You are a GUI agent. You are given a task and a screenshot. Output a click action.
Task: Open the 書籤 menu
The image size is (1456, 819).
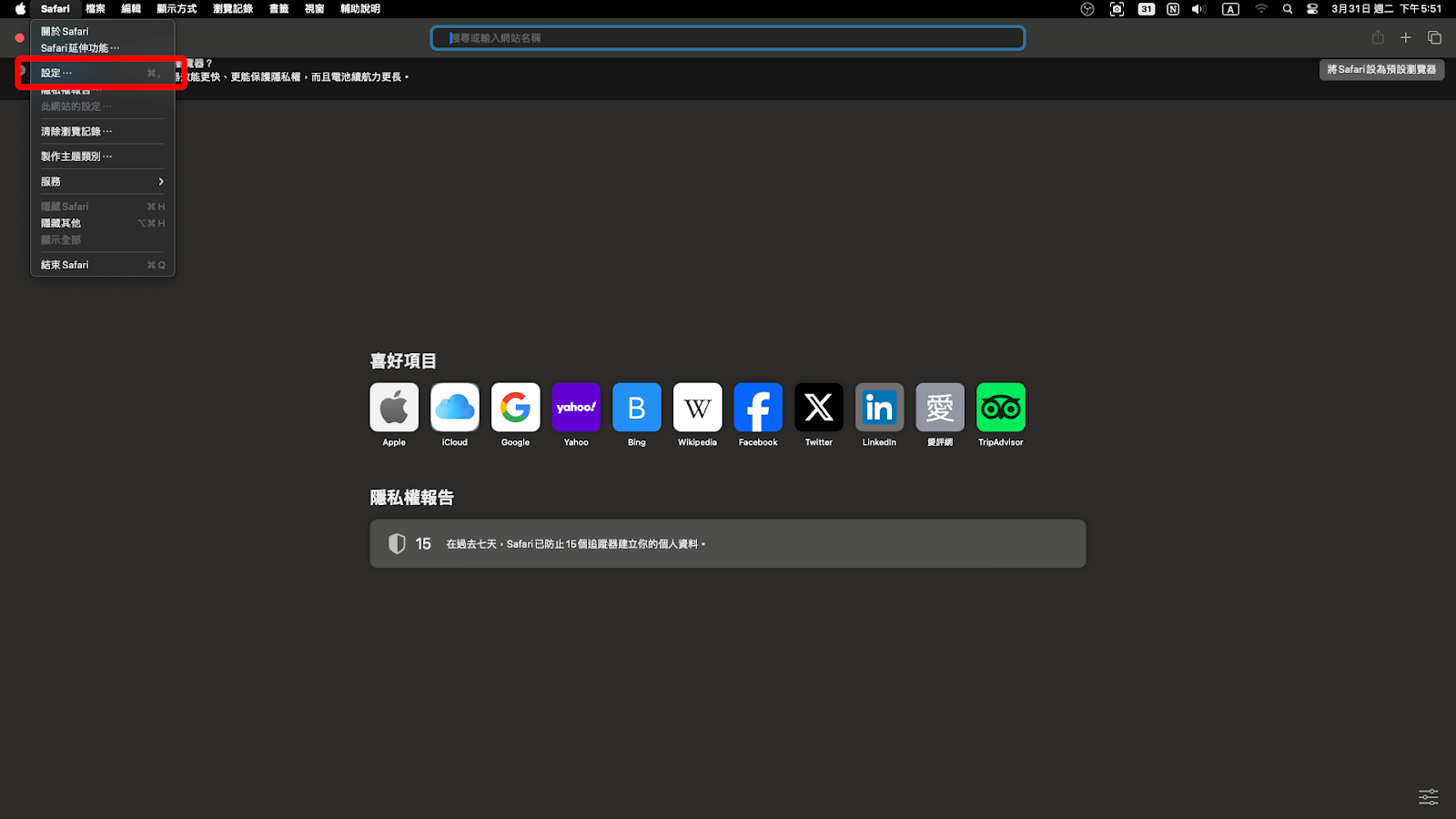click(278, 8)
